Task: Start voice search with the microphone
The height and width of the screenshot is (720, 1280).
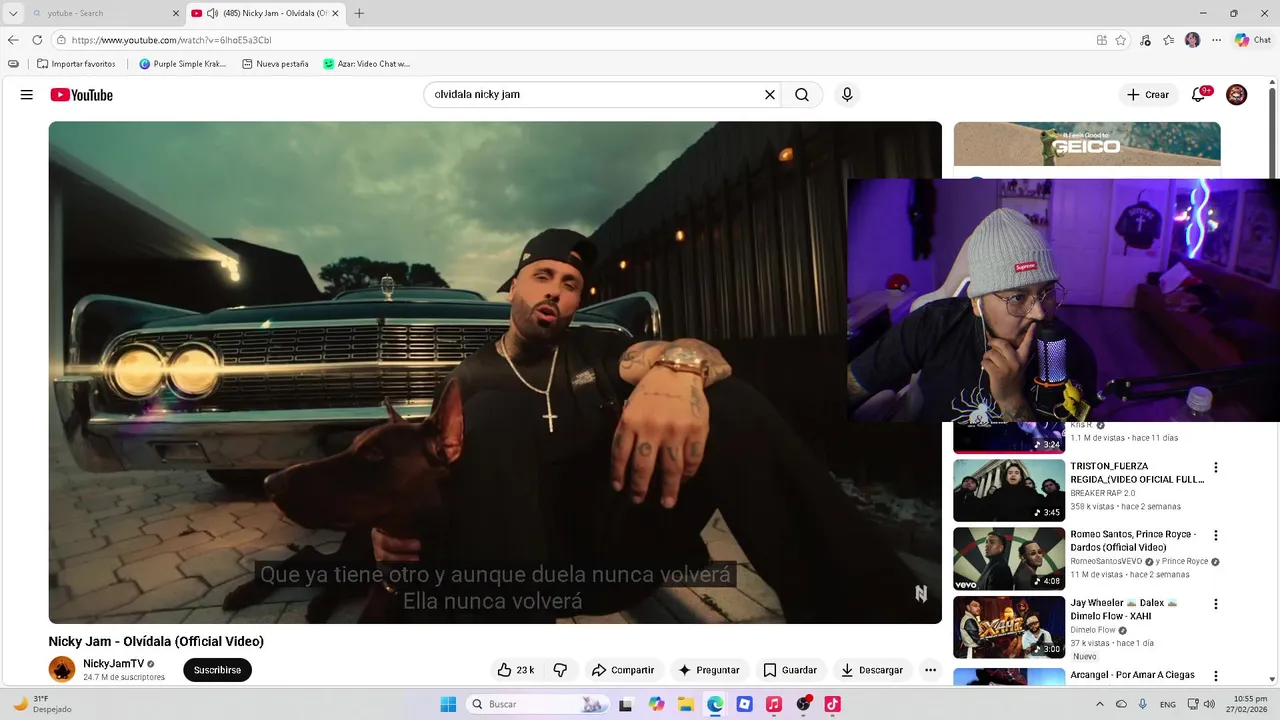Action: point(847,95)
